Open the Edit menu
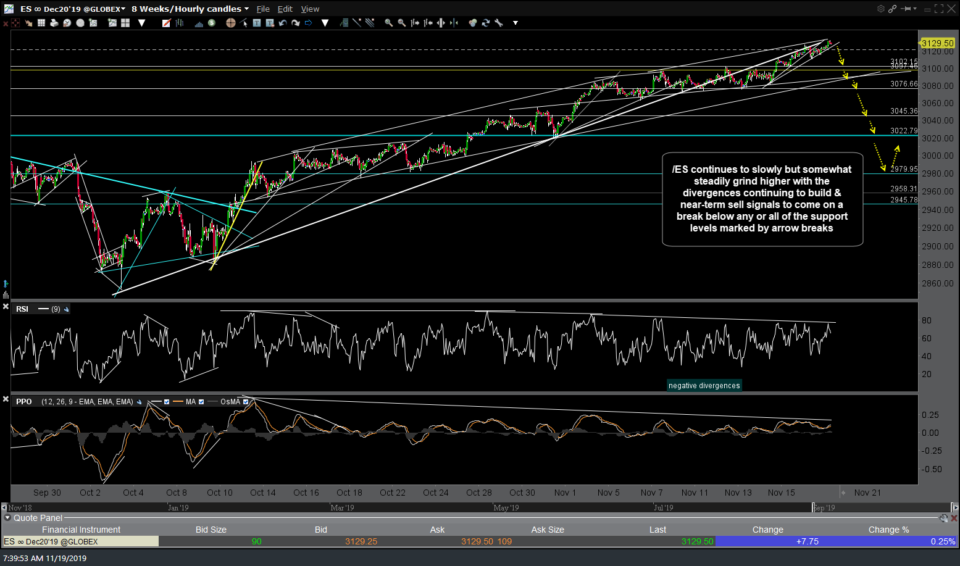This screenshot has width=960, height=566. [285, 9]
